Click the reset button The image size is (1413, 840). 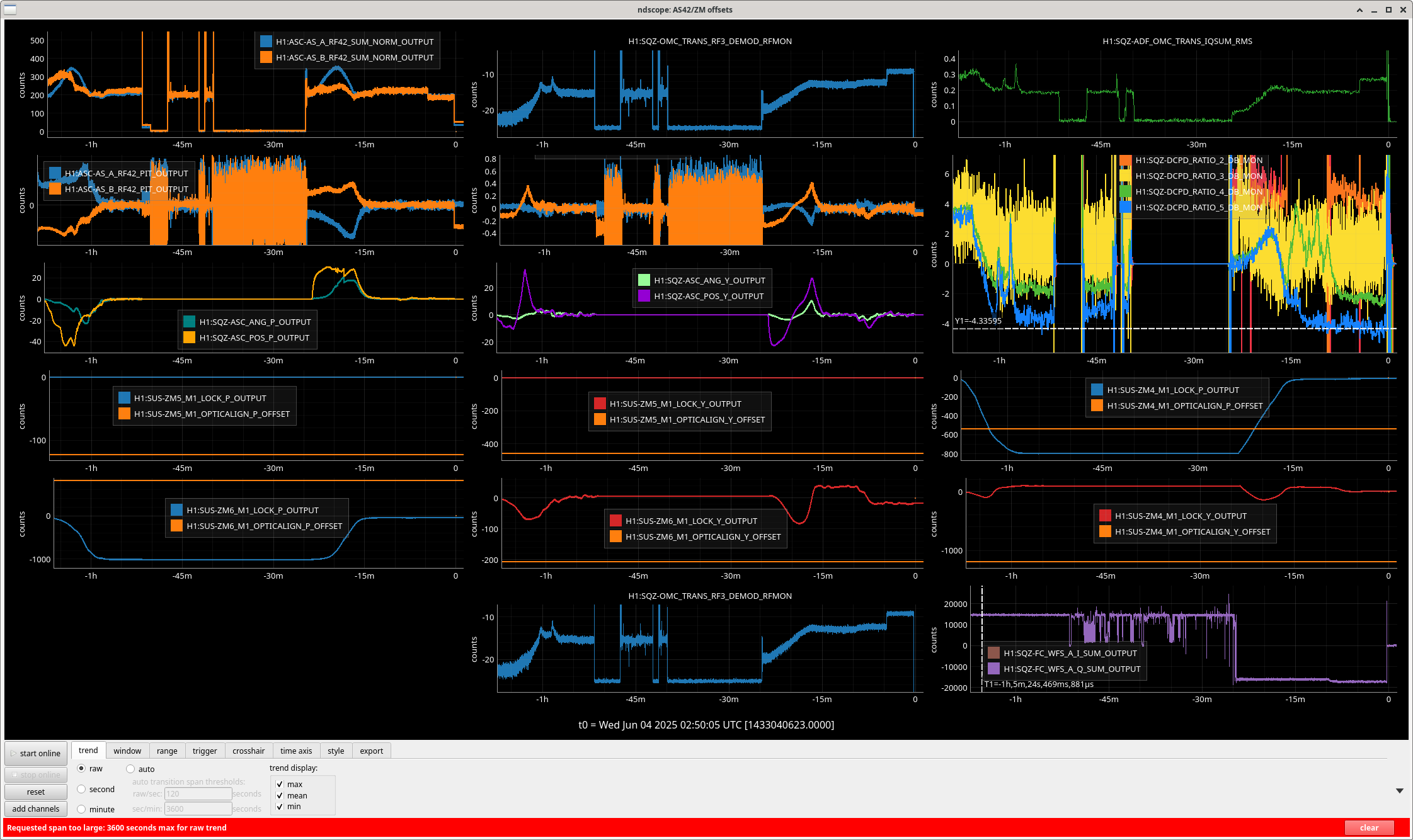pos(36,792)
